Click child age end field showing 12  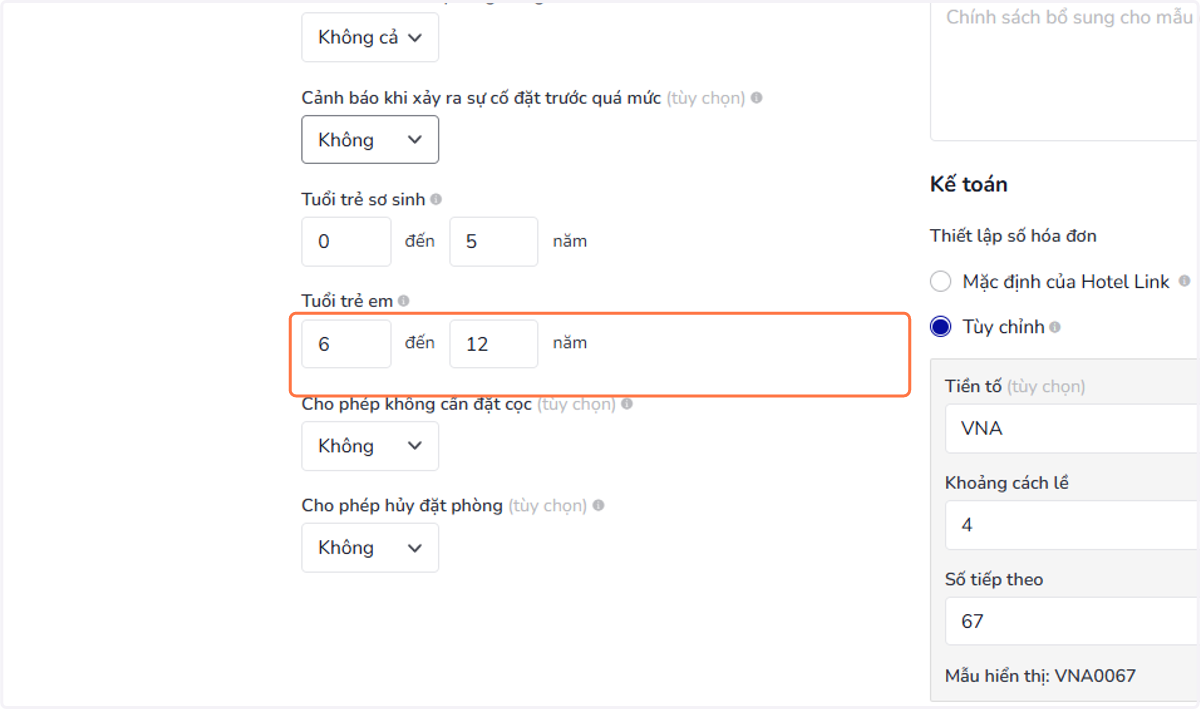[494, 344]
